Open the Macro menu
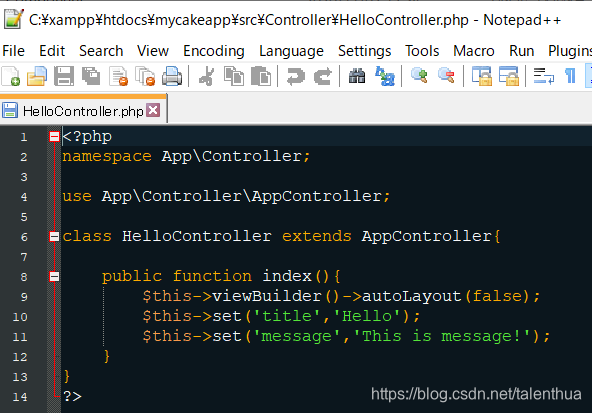The height and width of the screenshot is (413, 592). coord(474,51)
